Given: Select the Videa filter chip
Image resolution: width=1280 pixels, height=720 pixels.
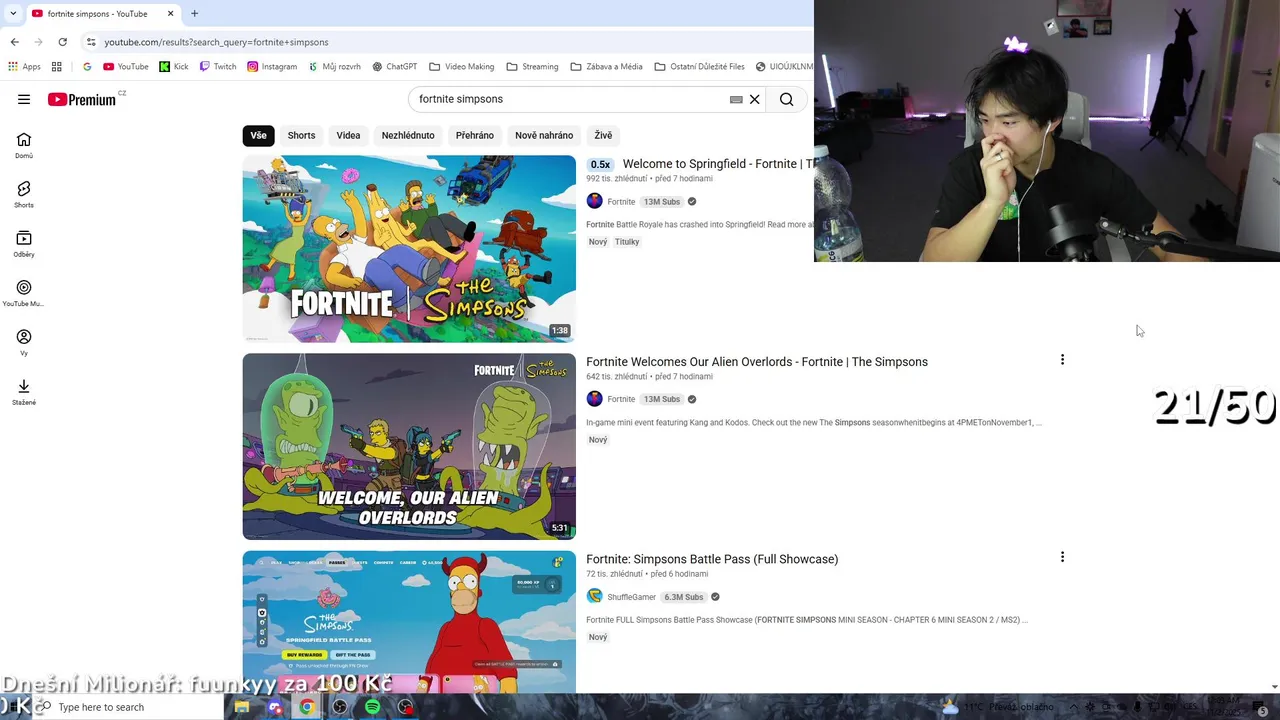Looking at the screenshot, I should (x=348, y=135).
